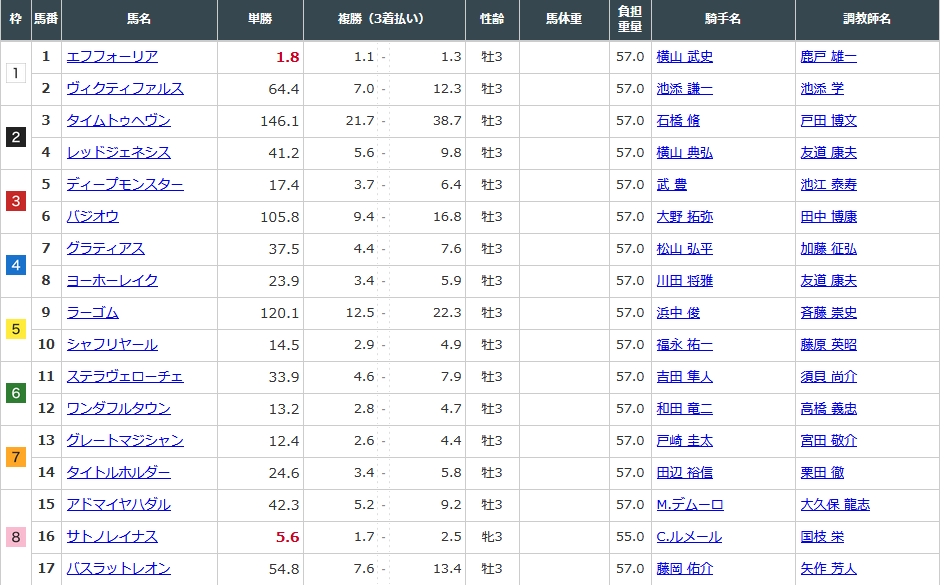The height and width of the screenshot is (585, 944).
Task: Click the white frame 1 box
Action: pos(15,73)
